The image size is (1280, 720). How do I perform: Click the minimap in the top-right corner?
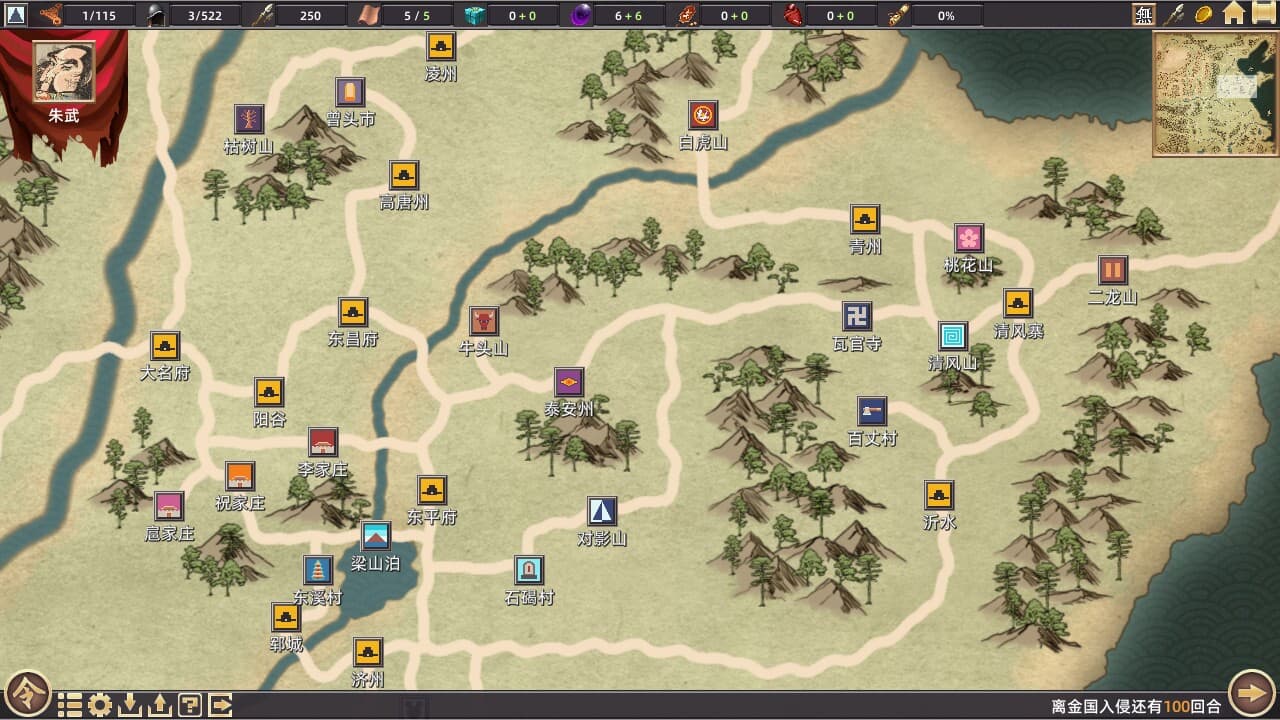(x=1215, y=94)
